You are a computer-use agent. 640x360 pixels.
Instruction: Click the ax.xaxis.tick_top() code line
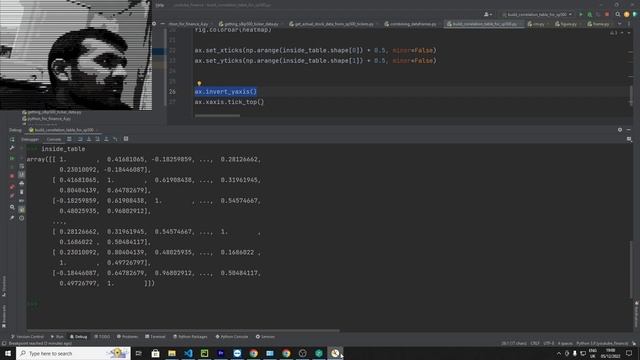click(229, 102)
